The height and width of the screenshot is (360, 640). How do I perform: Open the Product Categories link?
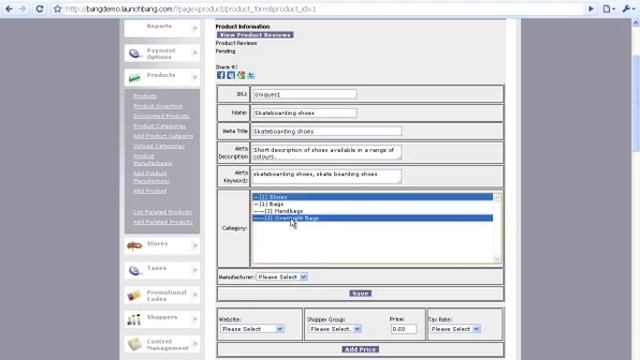click(159, 126)
